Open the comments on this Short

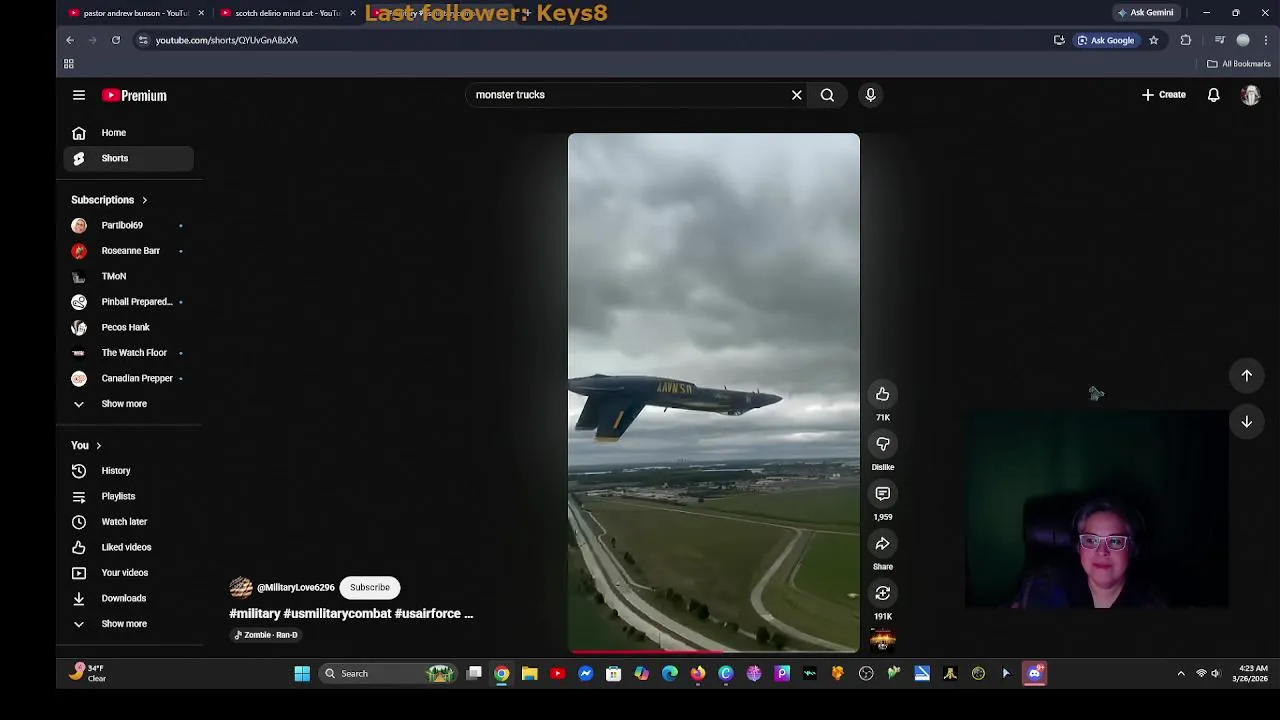pyautogui.click(x=882, y=494)
